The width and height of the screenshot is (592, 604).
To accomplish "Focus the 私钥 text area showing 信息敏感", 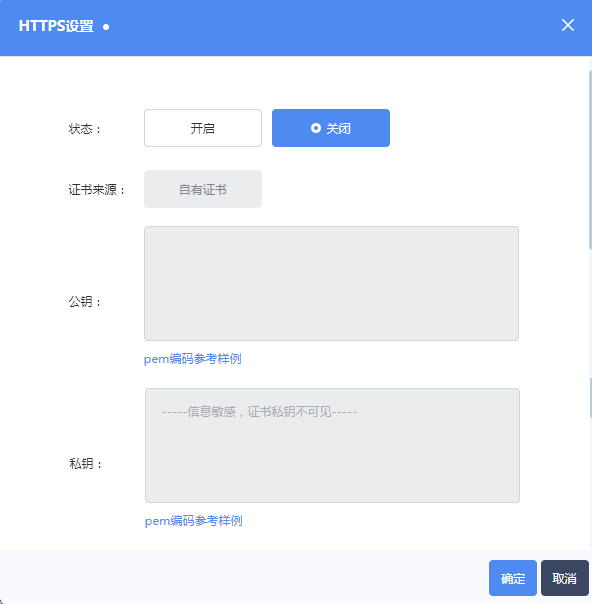I will coord(332,445).
